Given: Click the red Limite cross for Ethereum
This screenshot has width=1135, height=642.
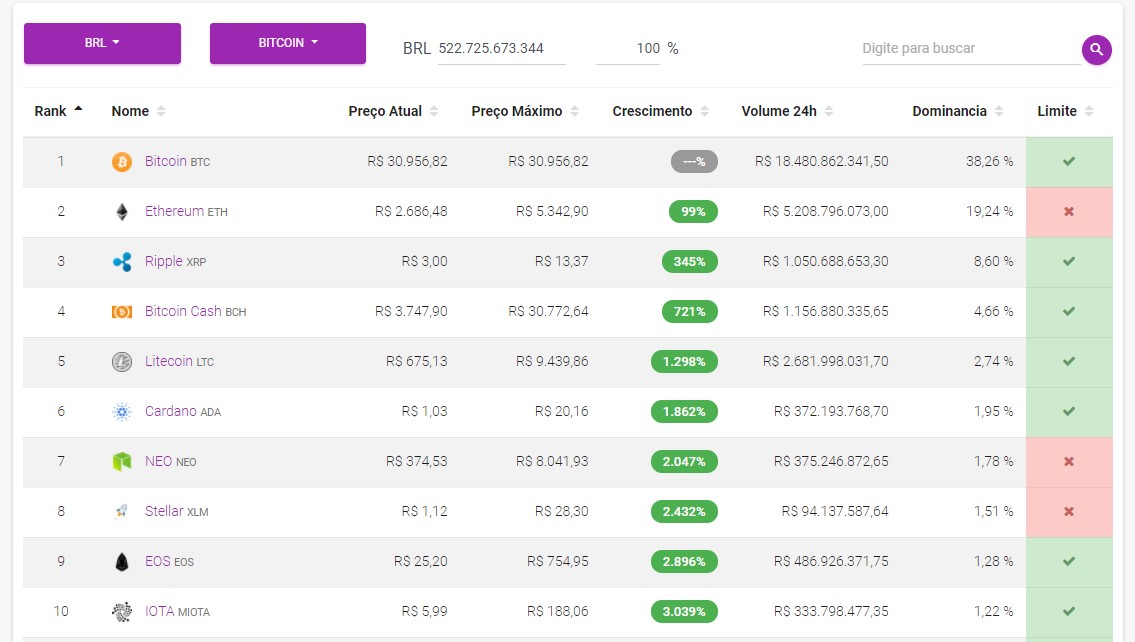Looking at the screenshot, I should point(1068,211).
